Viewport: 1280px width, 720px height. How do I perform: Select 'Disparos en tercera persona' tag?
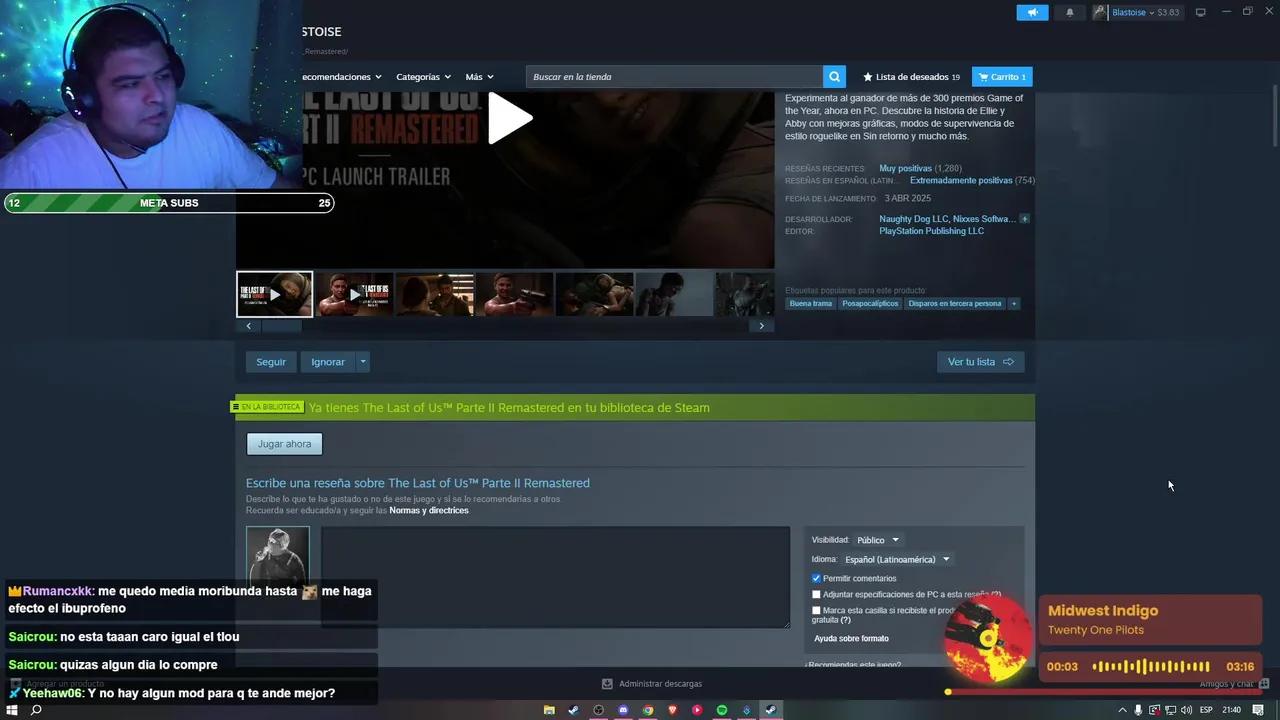[954, 304]
